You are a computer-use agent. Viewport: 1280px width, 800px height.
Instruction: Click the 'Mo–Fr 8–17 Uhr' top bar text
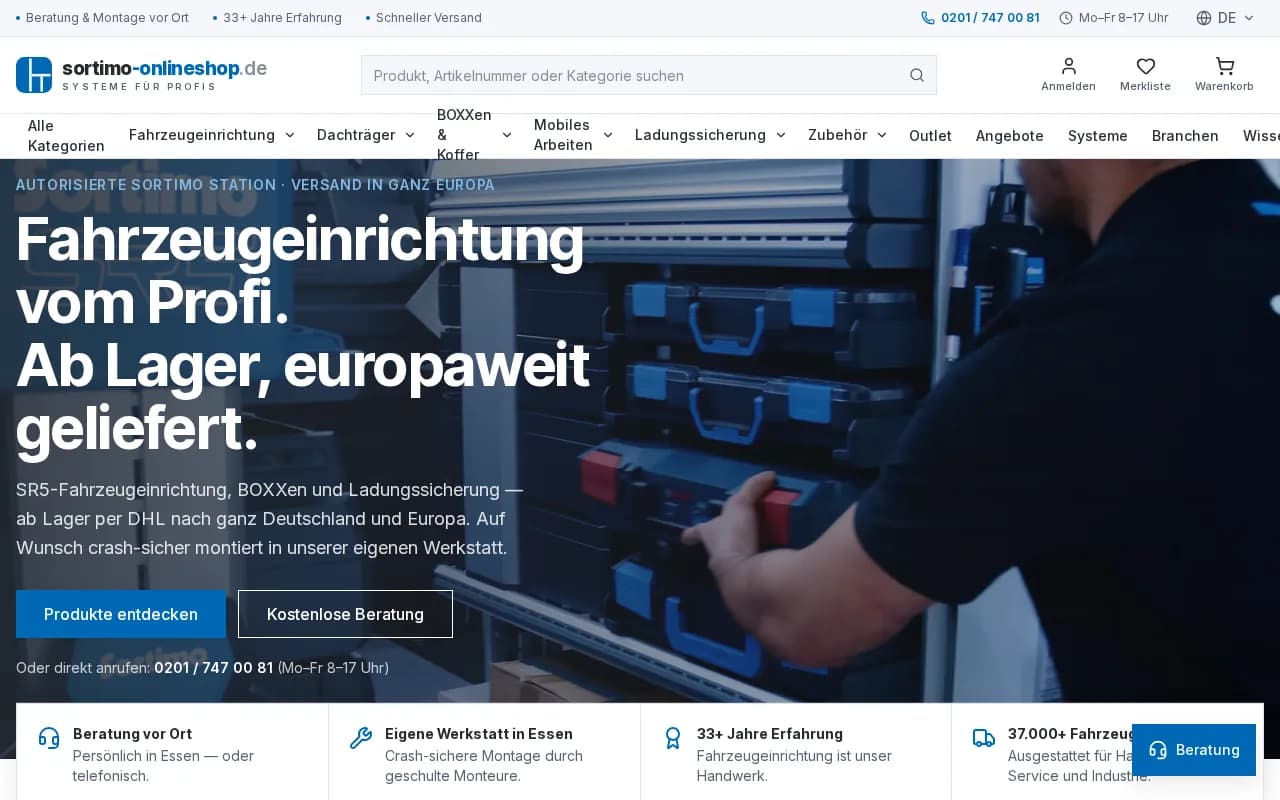[1123, 18]
